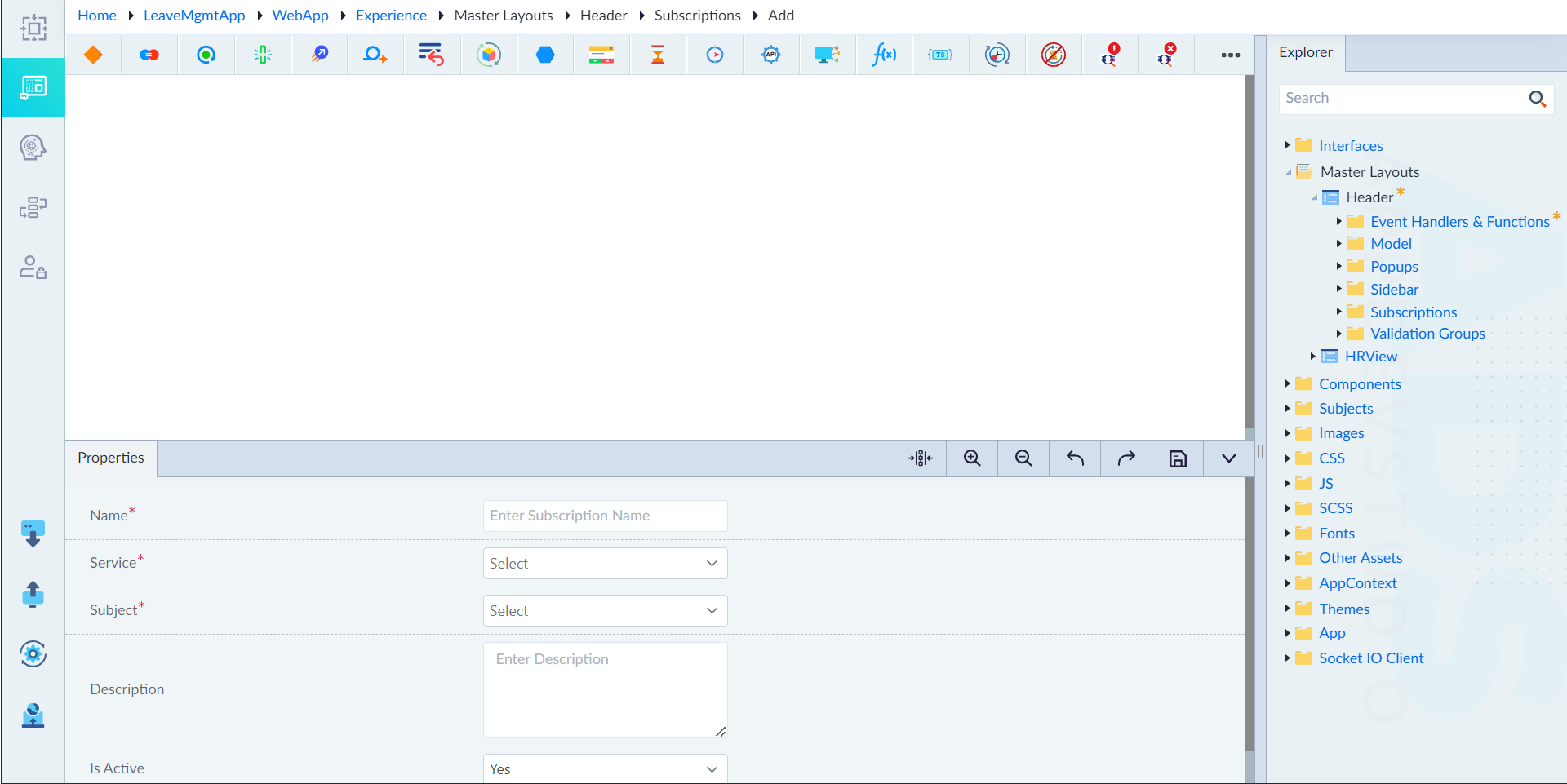1567x784 pixels.
Task: Go to Home breadcrumb link
Action: [97, 16]
